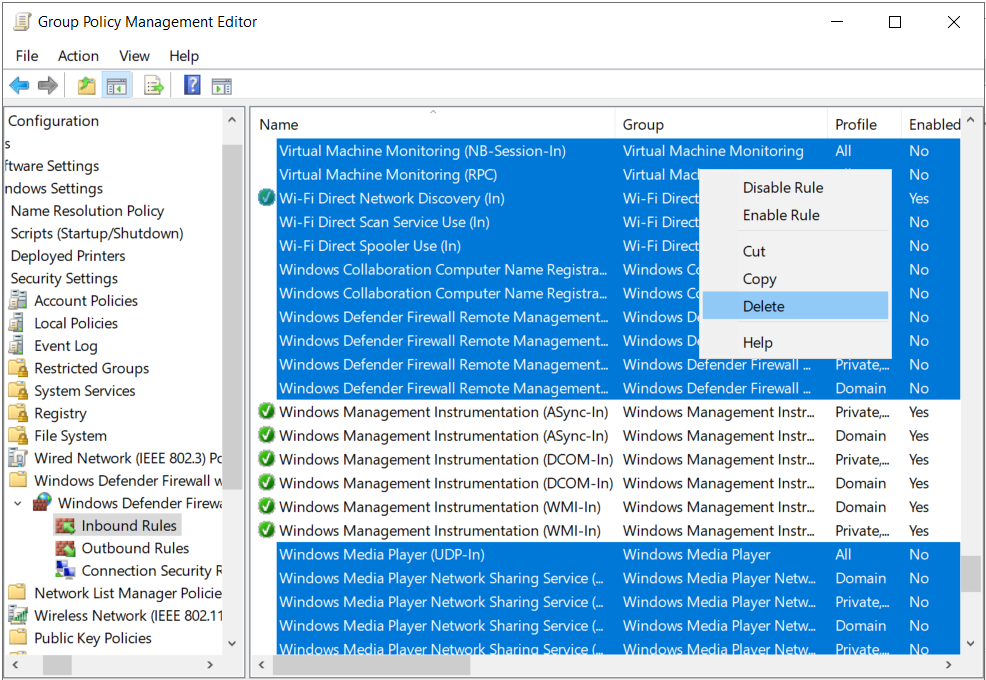Toggle the Show/Hide Console Tree icon

pyautogui.click(x=116, y=86)
